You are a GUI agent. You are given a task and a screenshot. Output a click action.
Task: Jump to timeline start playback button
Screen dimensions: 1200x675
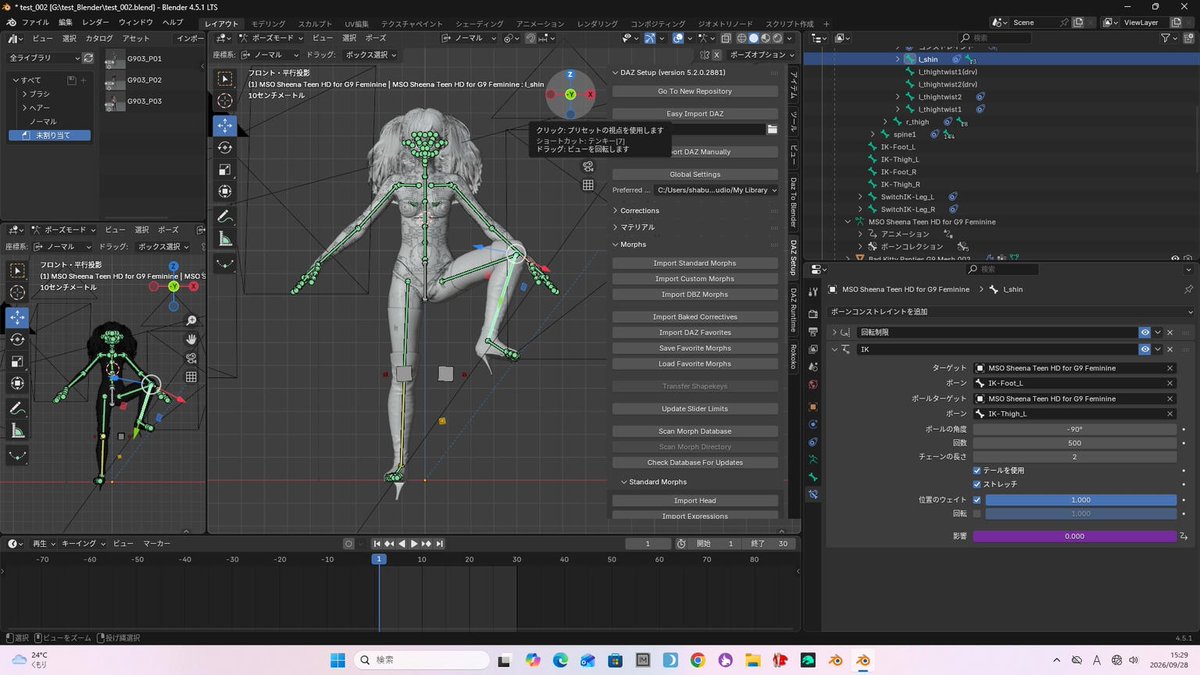click(378, 544)
